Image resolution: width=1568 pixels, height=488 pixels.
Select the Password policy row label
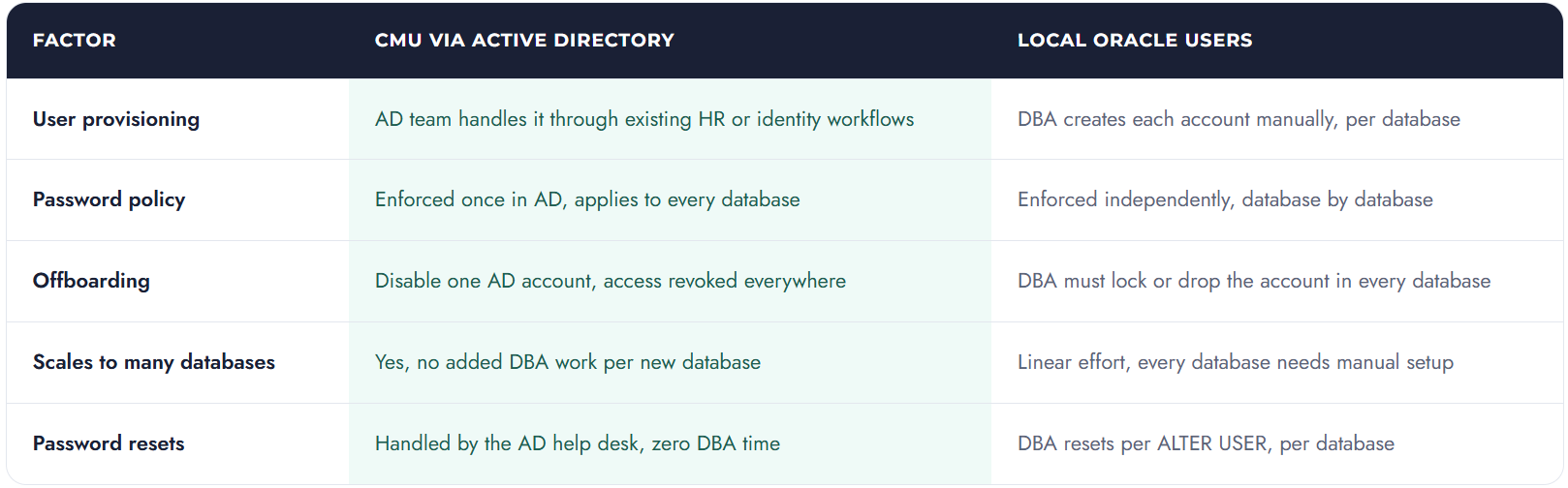[109, 200]
